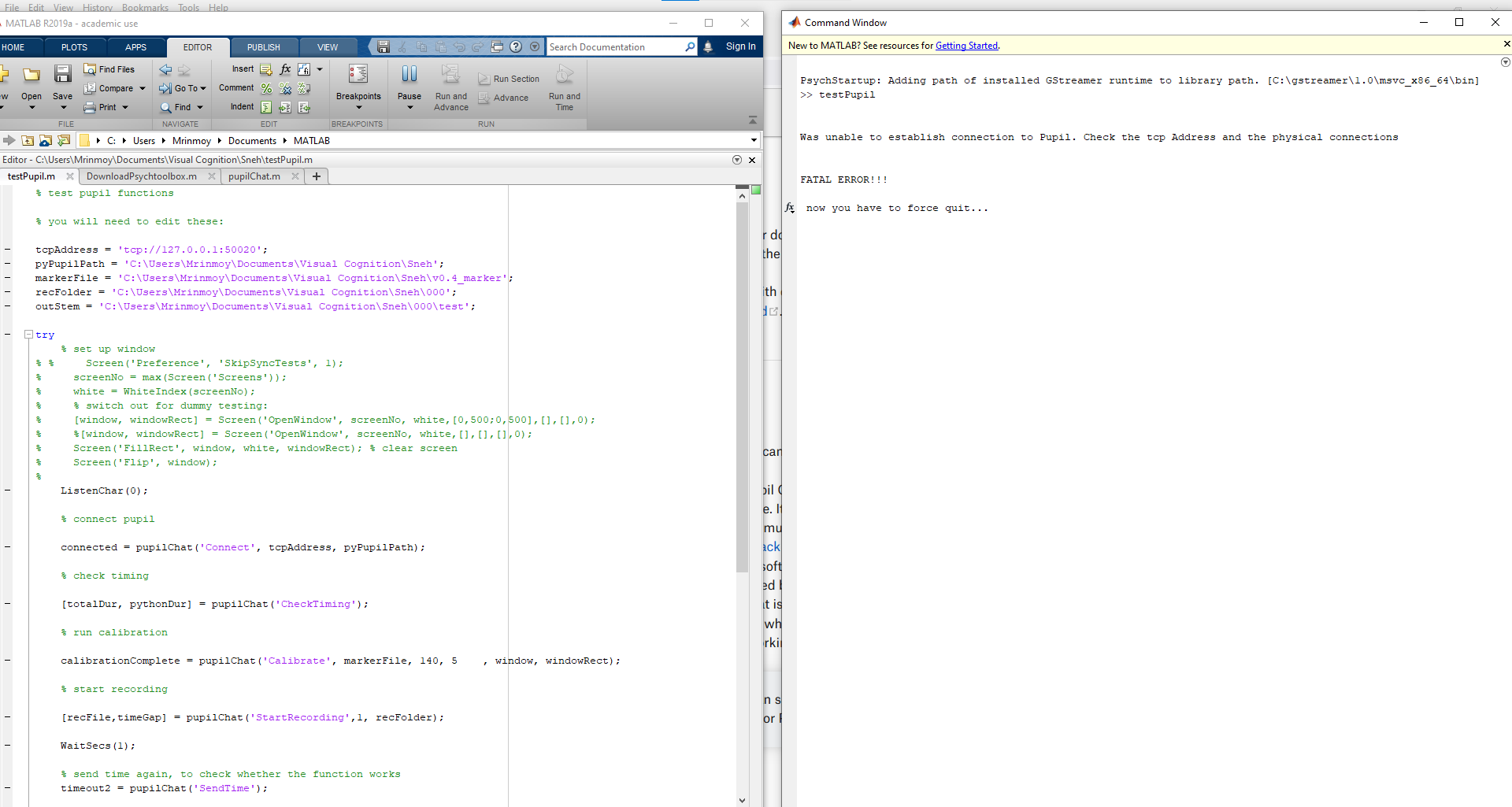Click the Documents folder in path bar
This screenshot has width=1512, height=807.
(252, 141)
